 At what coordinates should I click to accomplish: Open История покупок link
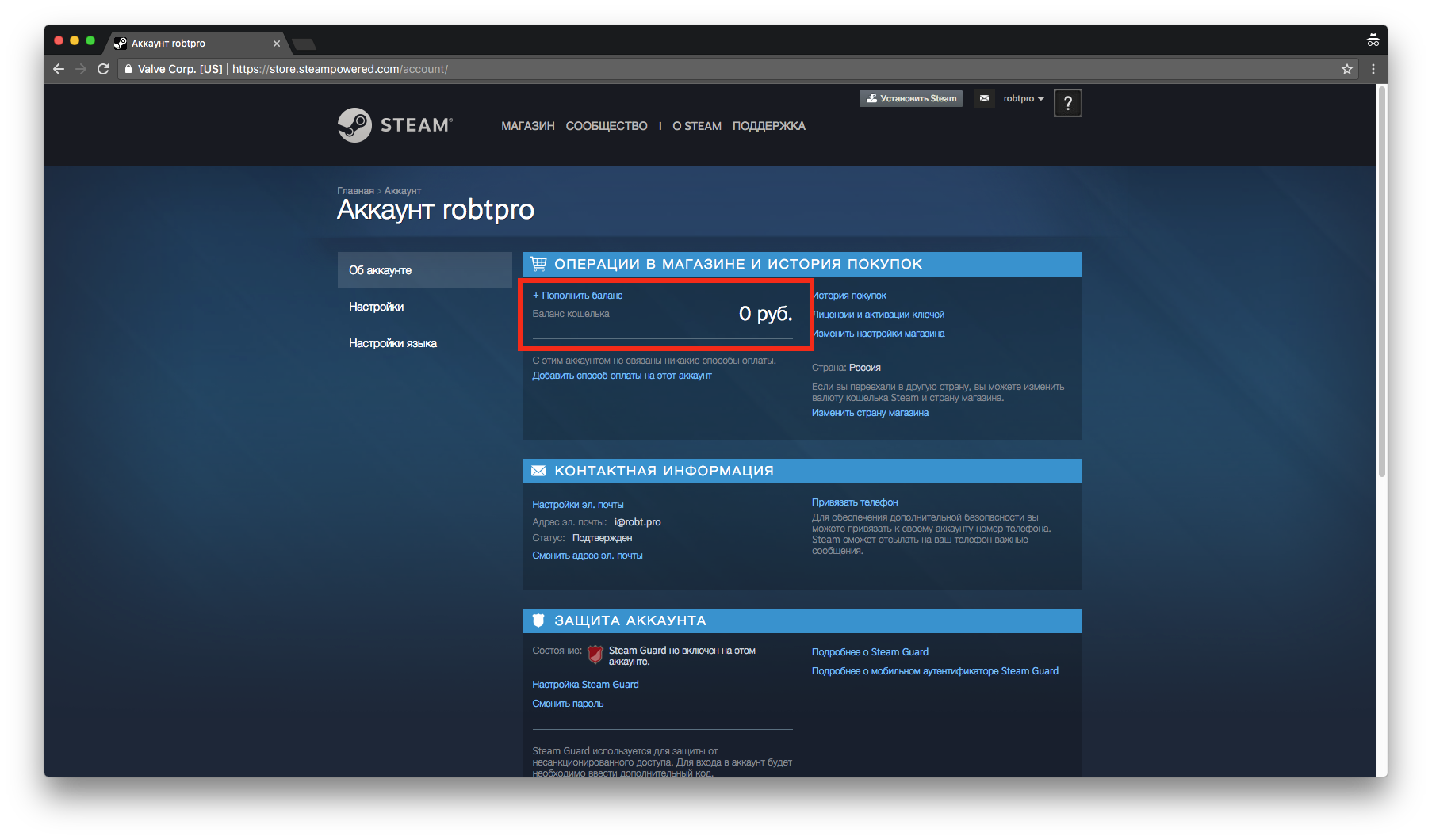tap(851, 296)
